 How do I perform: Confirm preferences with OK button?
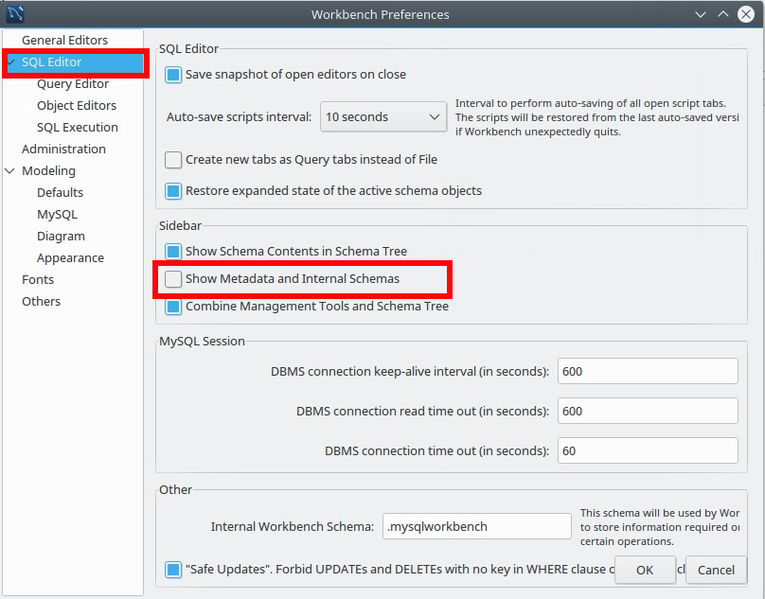click(x=645, y=570)
